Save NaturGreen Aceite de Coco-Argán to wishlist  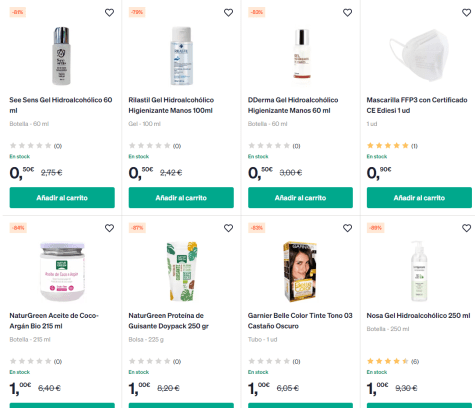109,228
